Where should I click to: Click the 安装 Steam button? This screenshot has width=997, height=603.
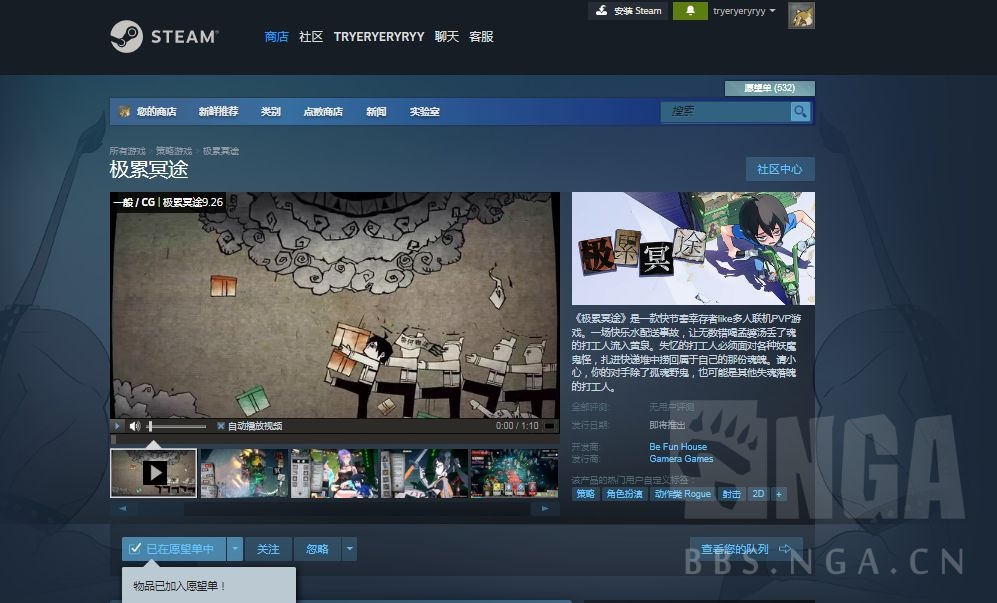pyautogui.click(x=628, y=11)
